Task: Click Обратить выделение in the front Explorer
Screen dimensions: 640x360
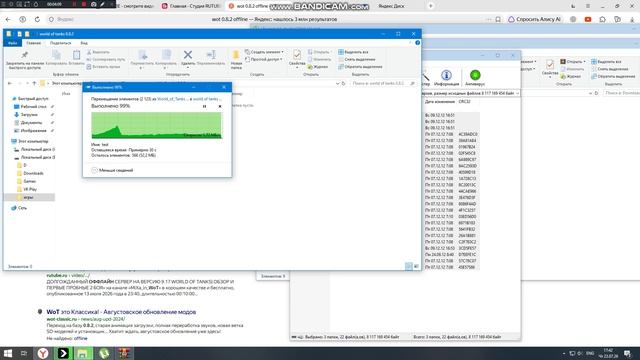Action: coord(360,67)
